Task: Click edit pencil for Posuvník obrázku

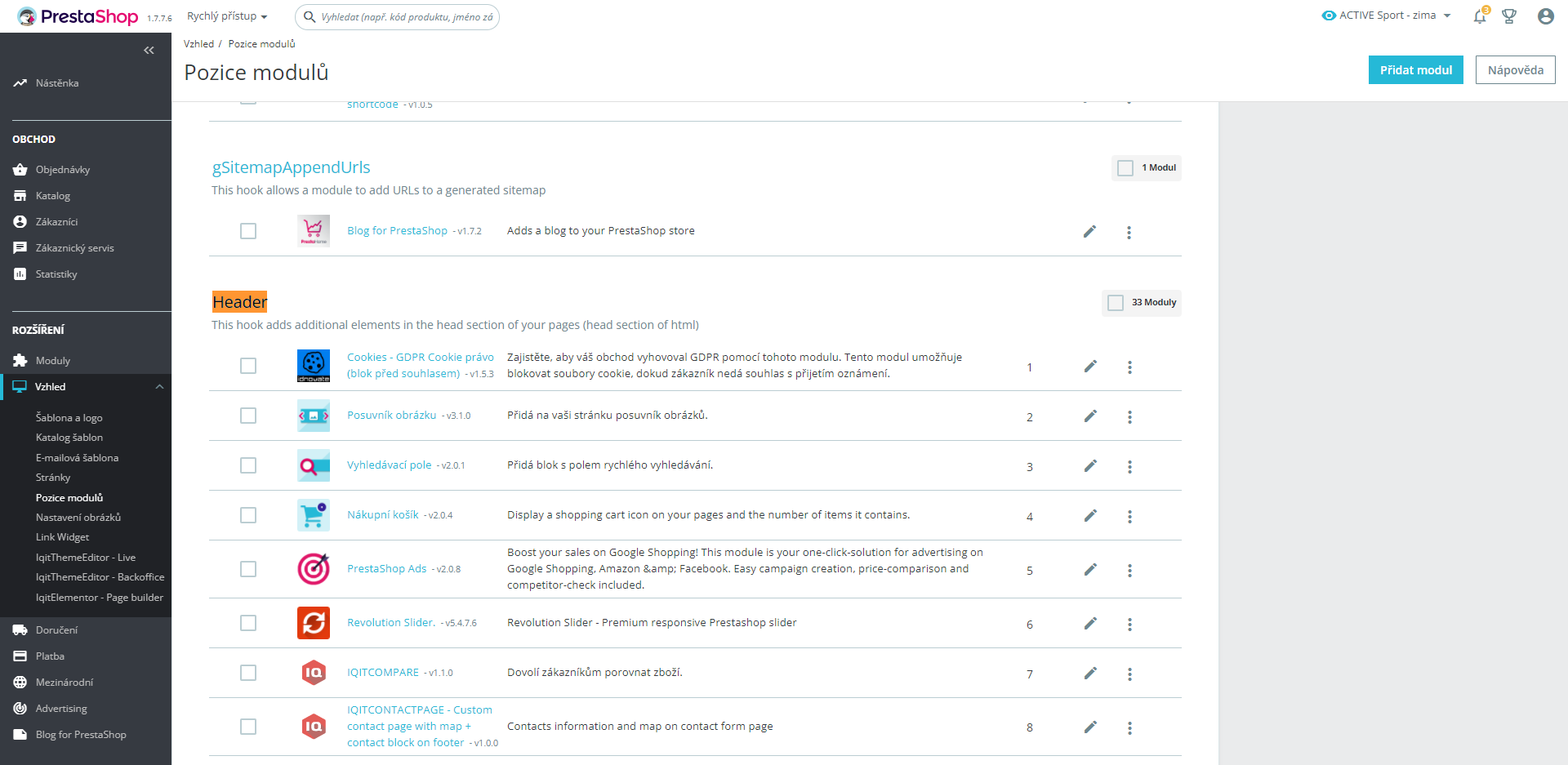Action: point(1090,416)
